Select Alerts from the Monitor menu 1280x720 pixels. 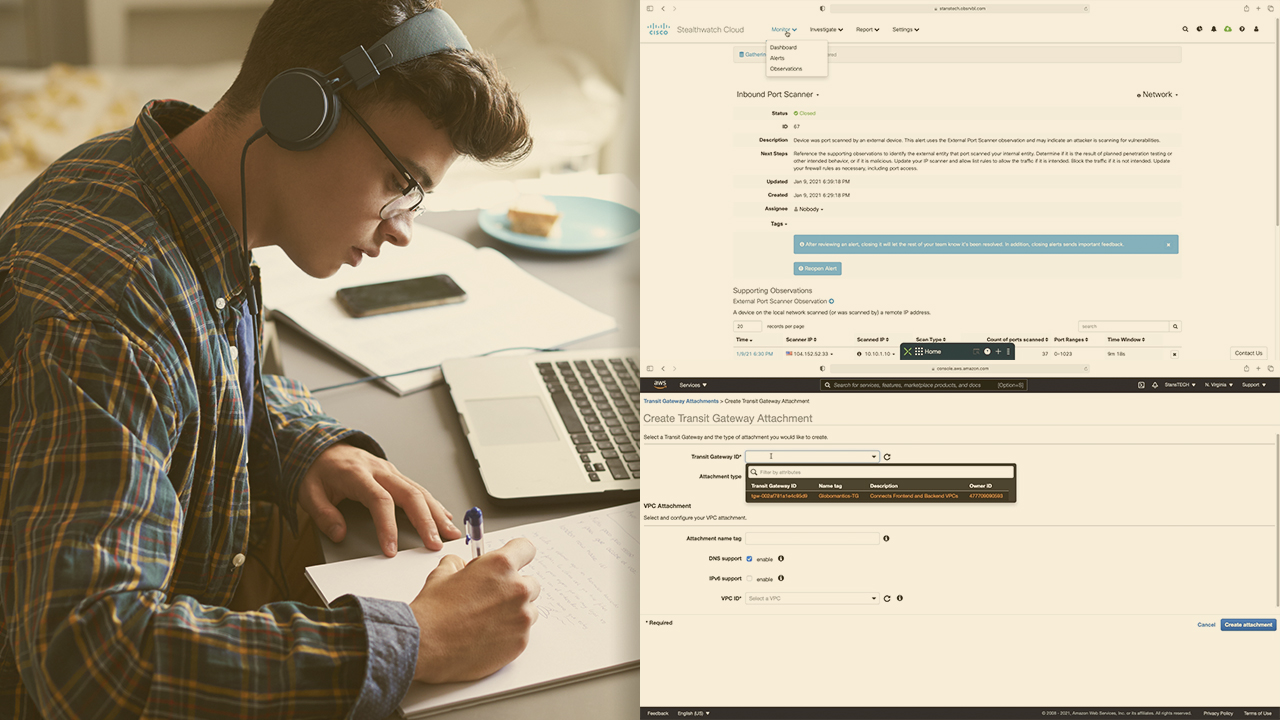click(777, 58)
